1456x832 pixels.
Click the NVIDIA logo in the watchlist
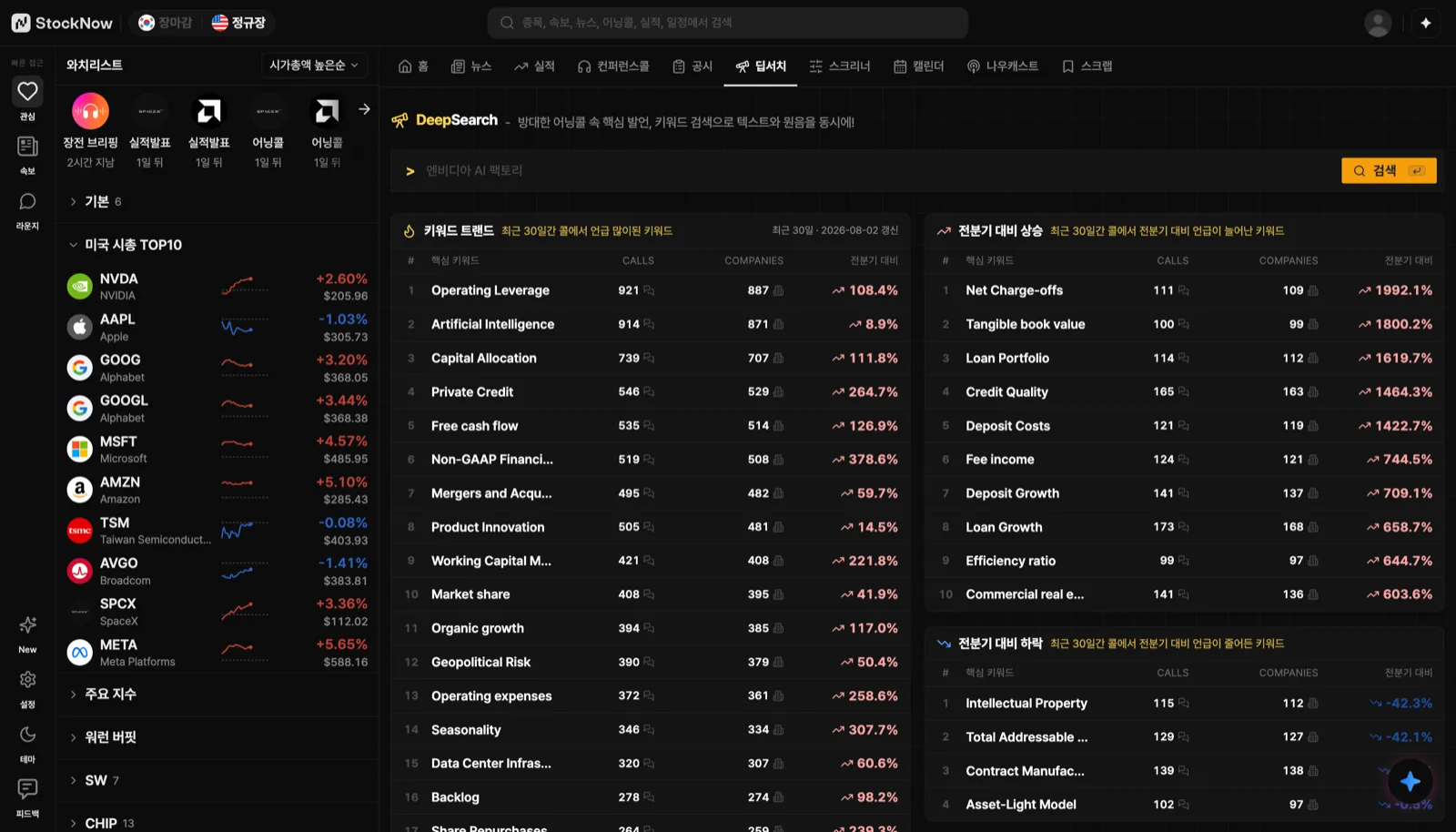80,286
